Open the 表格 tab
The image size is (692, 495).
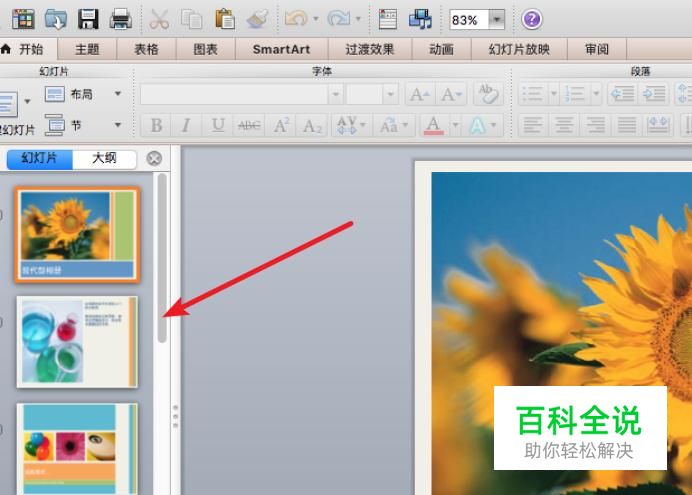coord(146,49)
